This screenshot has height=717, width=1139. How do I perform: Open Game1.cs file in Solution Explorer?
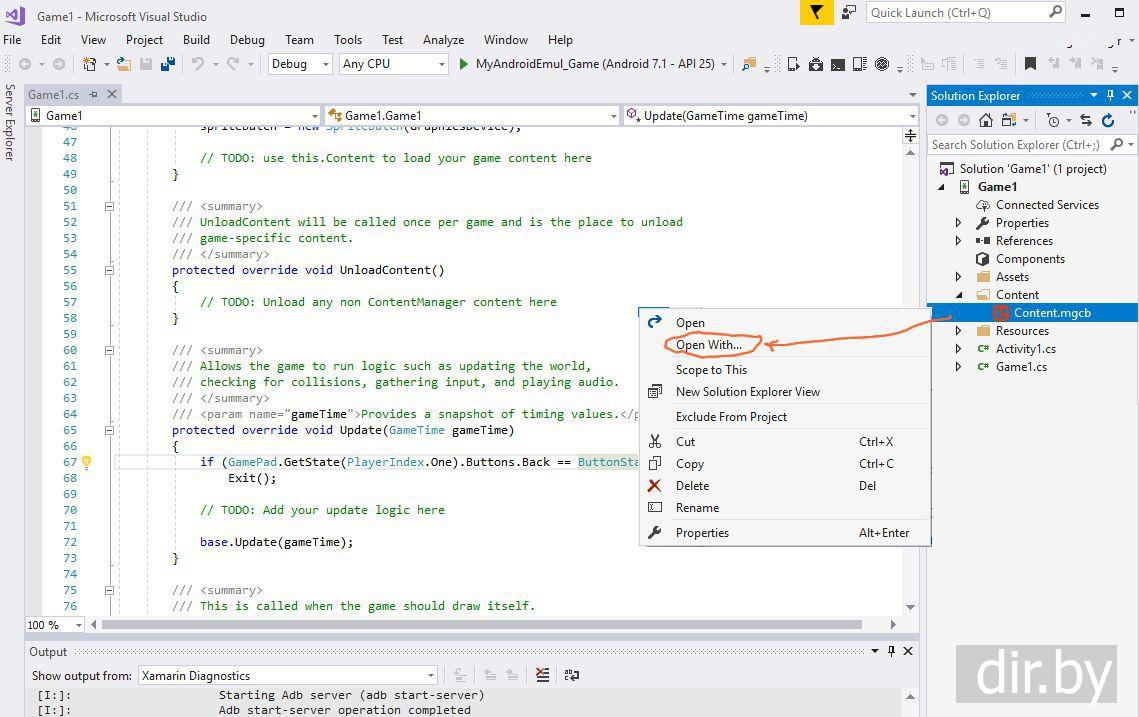tap(1021, 367)
